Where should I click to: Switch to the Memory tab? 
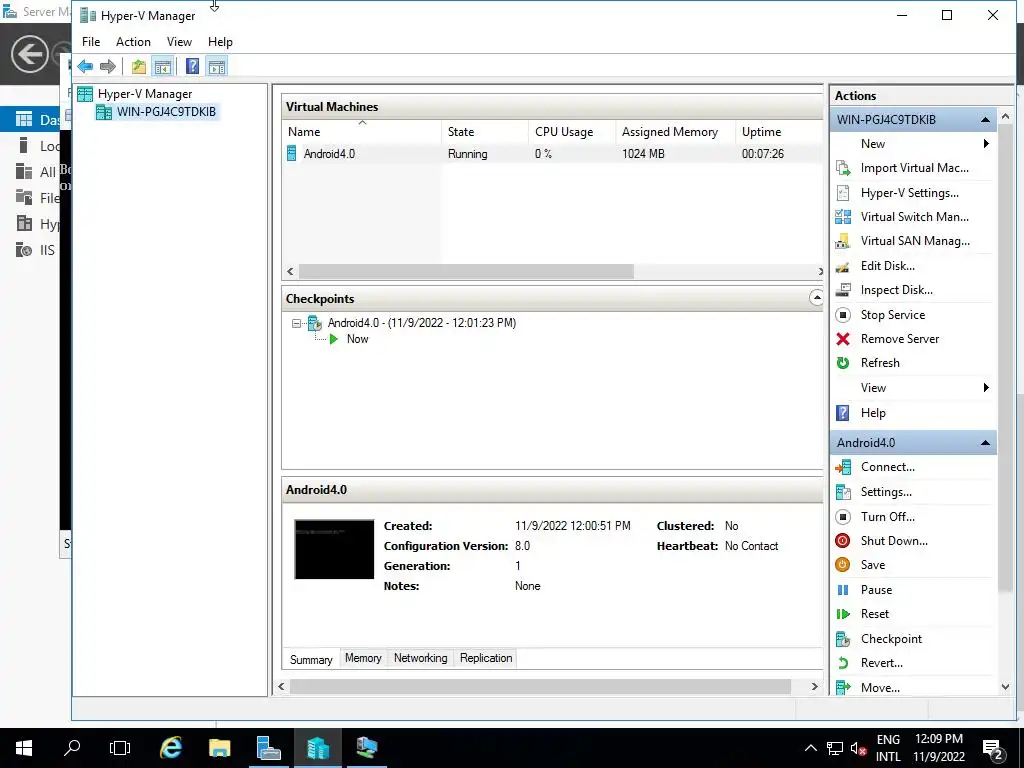click(363, 658)
